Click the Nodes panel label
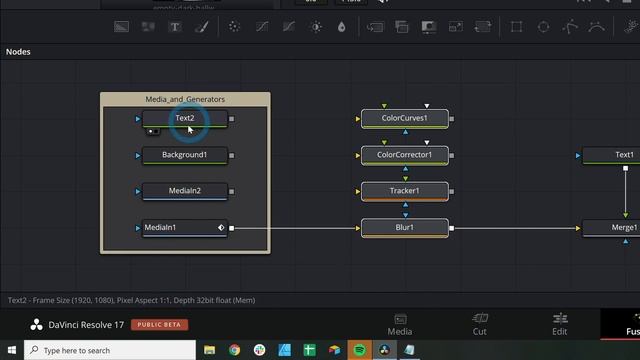The width and height of the screenshot is (640, 360). tap(18, 52)
